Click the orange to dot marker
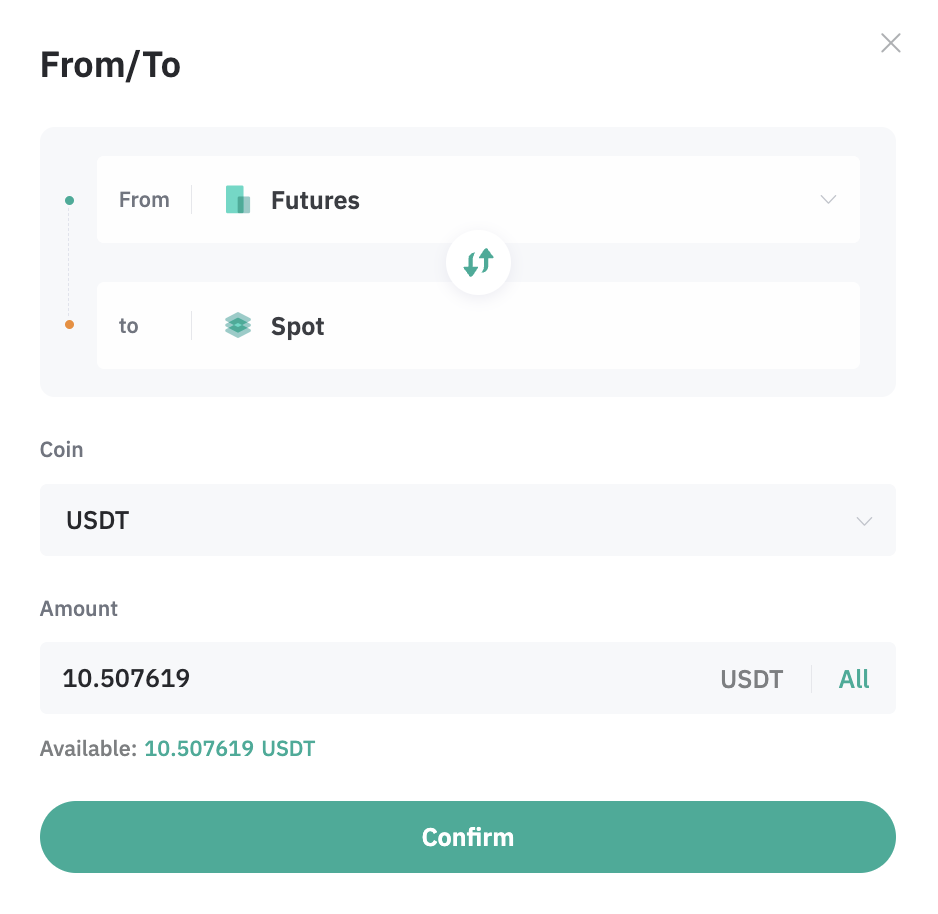 click(69, 324)
